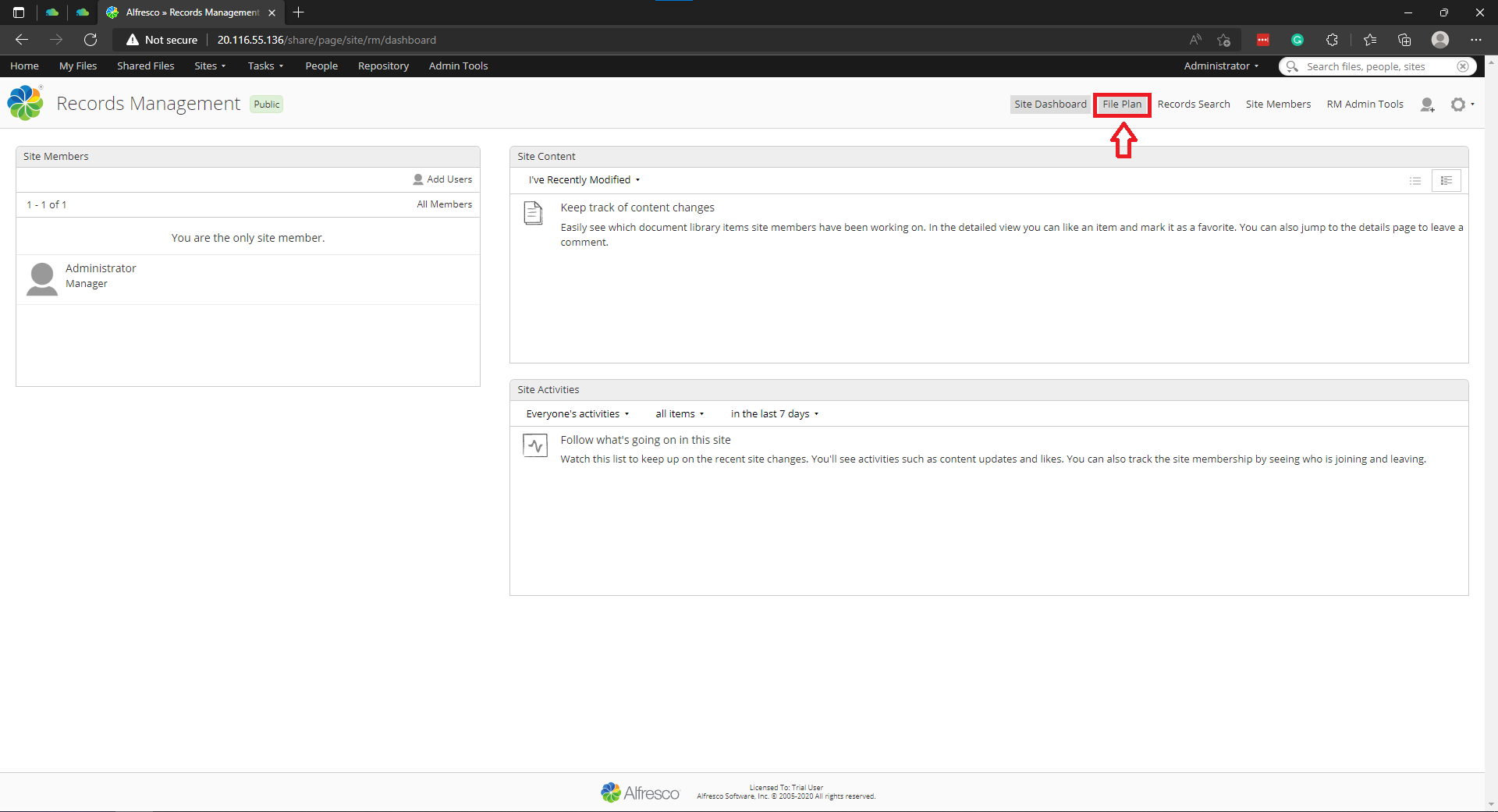This screenshot has width=1498, height=812.
Task: Click the browser address bar URL
Action: 326,40
